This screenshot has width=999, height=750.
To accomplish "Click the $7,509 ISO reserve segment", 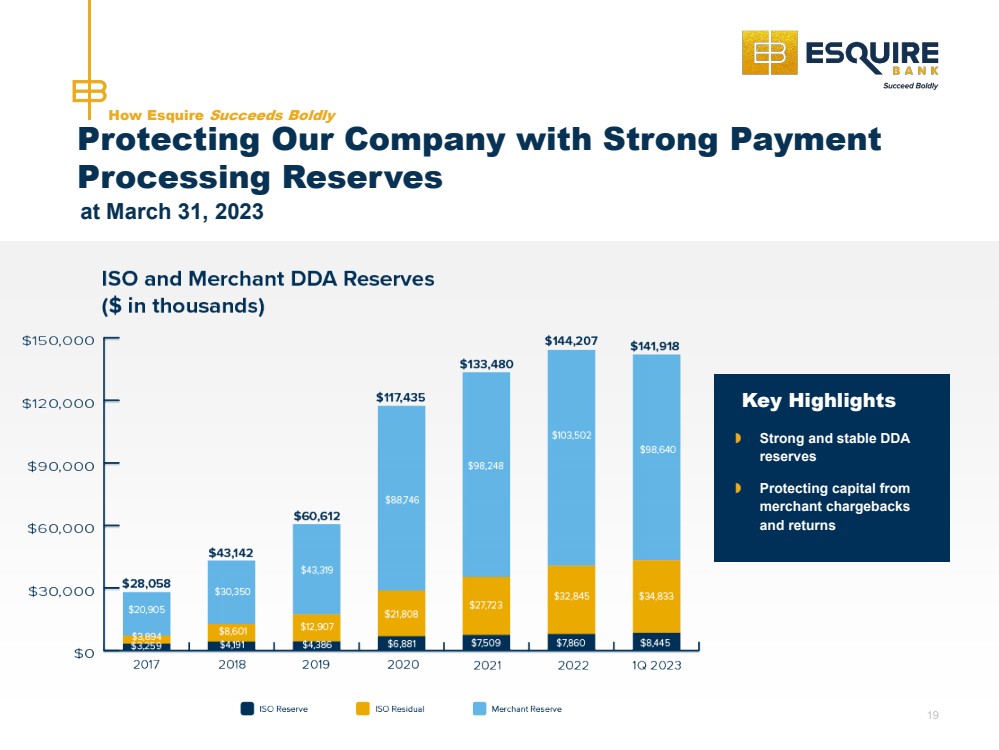I will (x=486, y=643).
